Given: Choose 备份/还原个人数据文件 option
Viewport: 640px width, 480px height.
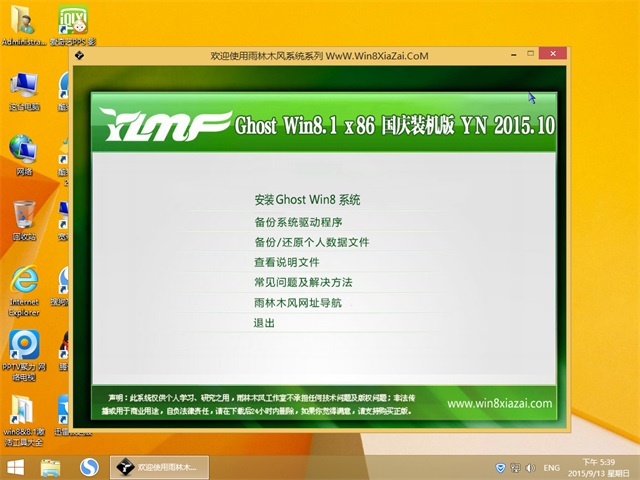Looking at the screenshot, I should click(311, 242).
